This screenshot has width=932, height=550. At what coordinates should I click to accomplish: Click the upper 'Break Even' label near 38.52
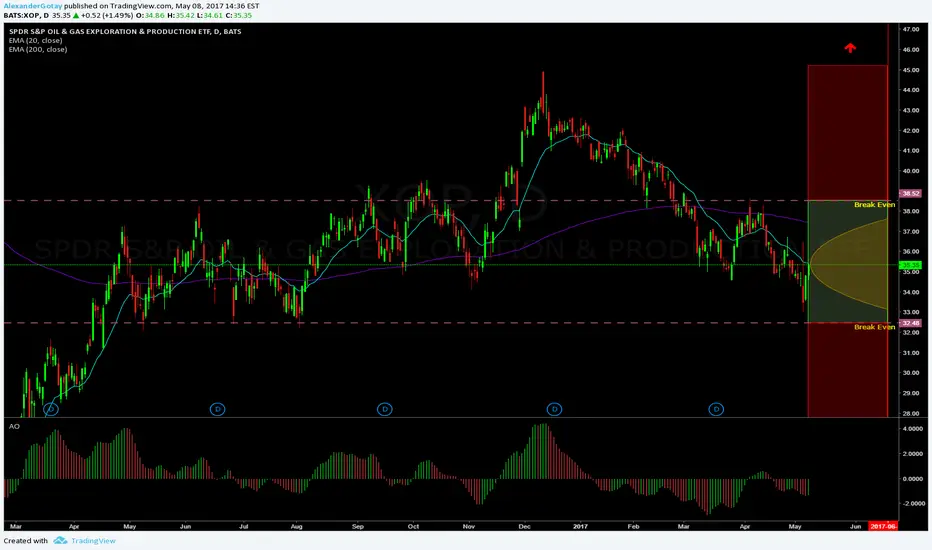(x=874, y=205)
